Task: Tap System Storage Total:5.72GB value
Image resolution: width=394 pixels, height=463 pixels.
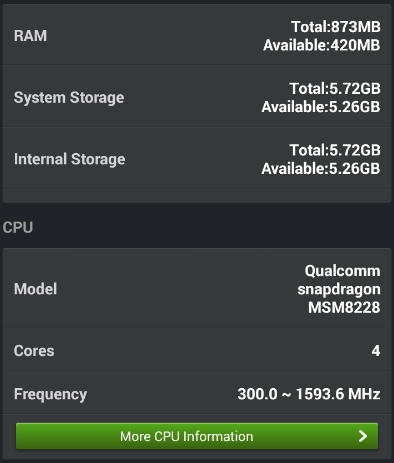Action: coord(335,88)
